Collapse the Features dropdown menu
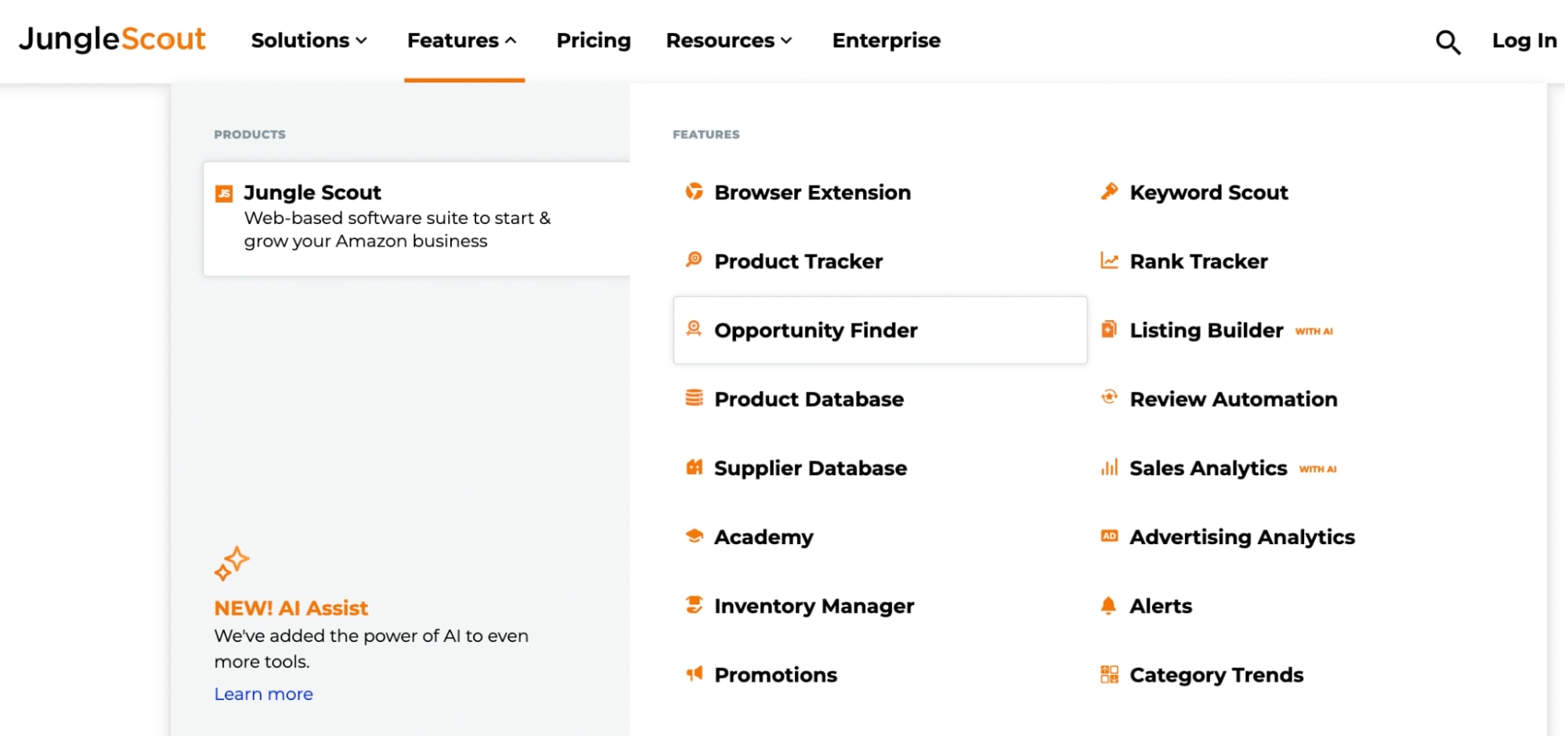1568x736 pixels. [462, 40]
